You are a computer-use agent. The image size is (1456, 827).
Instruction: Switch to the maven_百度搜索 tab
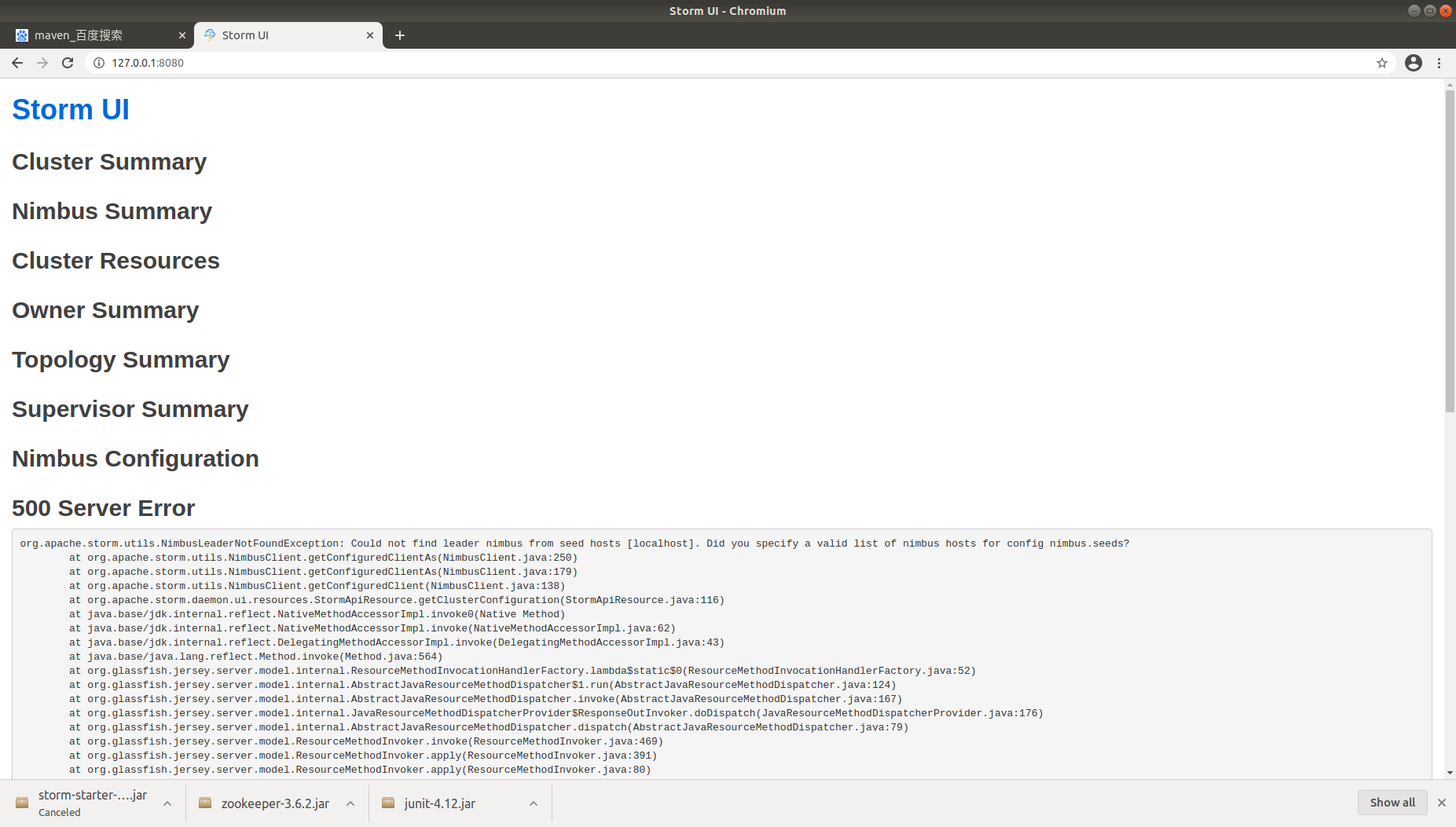pyautogui.click(x=94, y=35)
